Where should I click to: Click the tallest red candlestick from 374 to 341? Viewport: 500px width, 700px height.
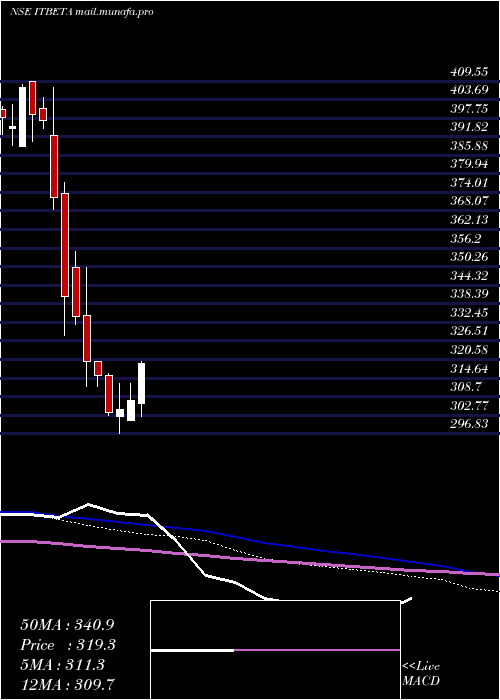click(65, 245)
